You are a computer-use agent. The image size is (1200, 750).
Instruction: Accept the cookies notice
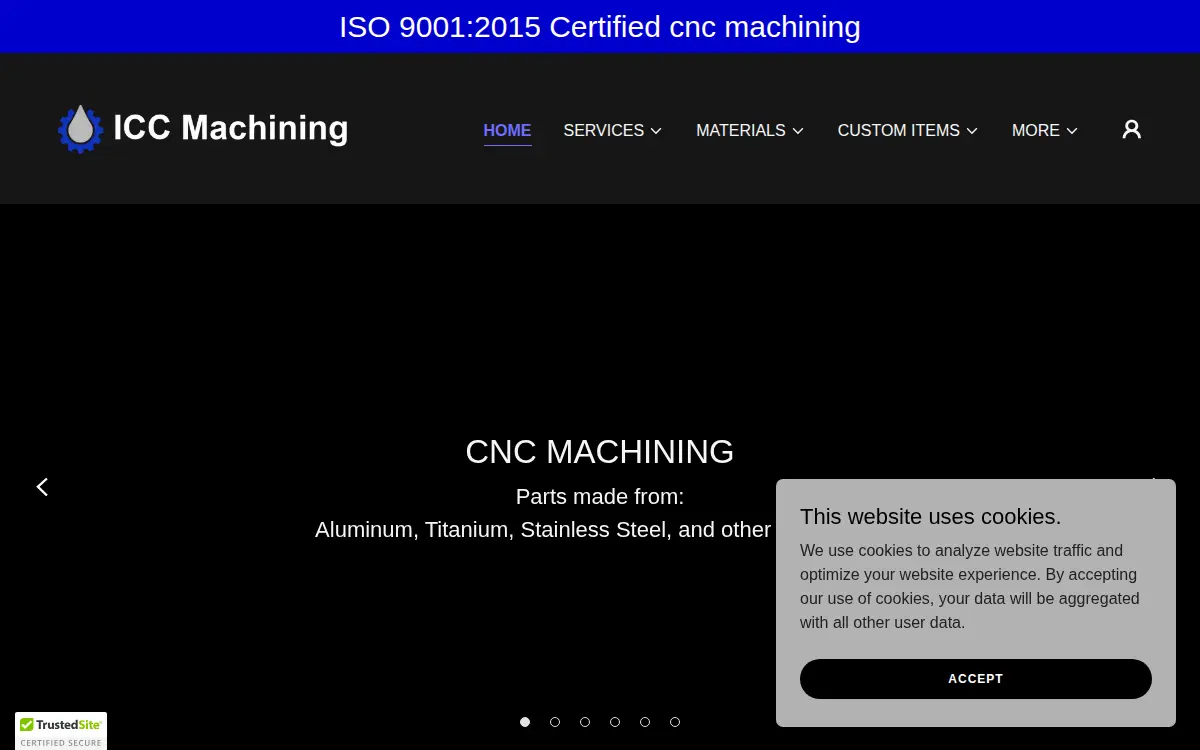tap(976, 679)
